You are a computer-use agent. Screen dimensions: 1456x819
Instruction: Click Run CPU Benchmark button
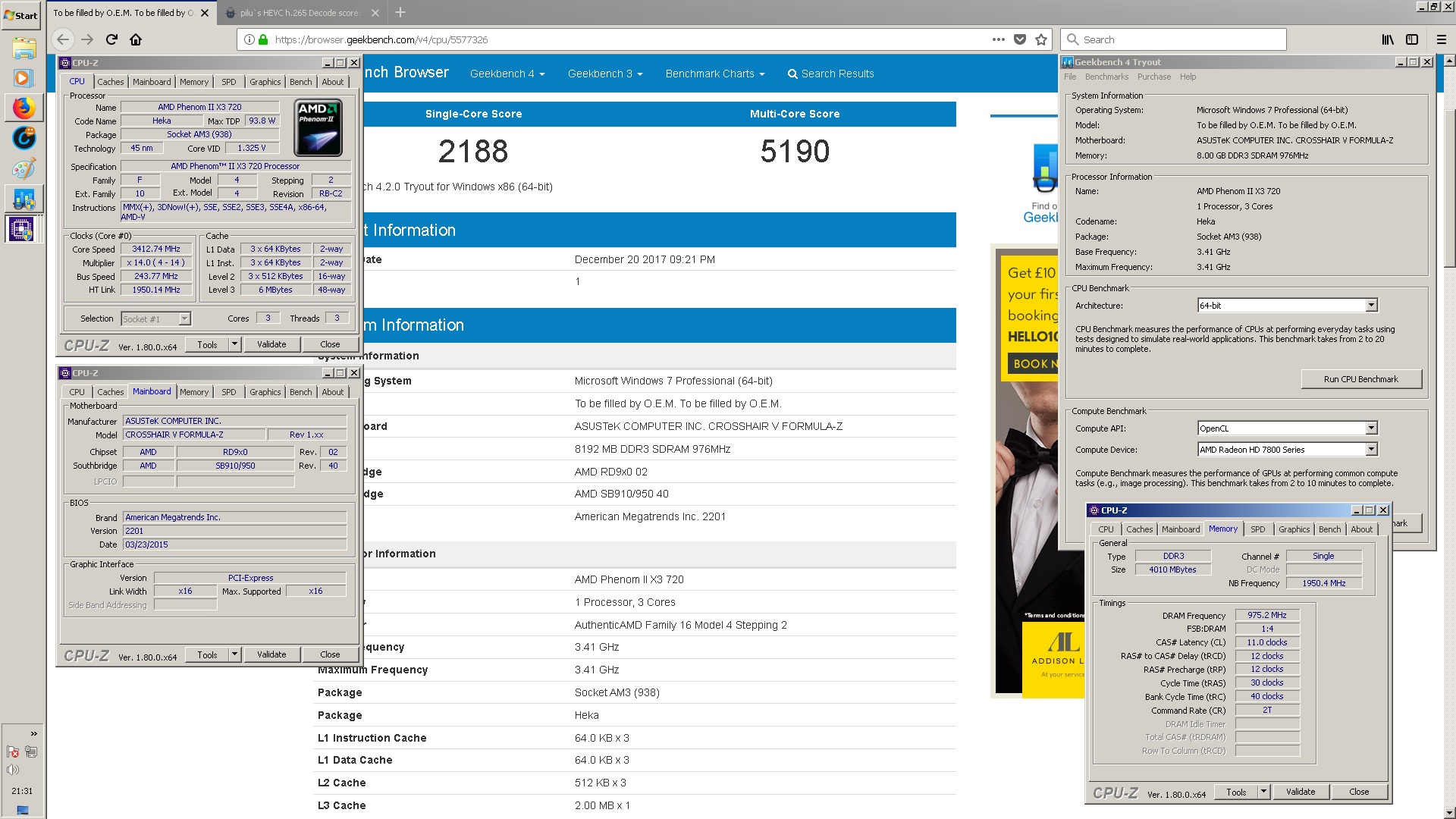(x=1360, y=379)
